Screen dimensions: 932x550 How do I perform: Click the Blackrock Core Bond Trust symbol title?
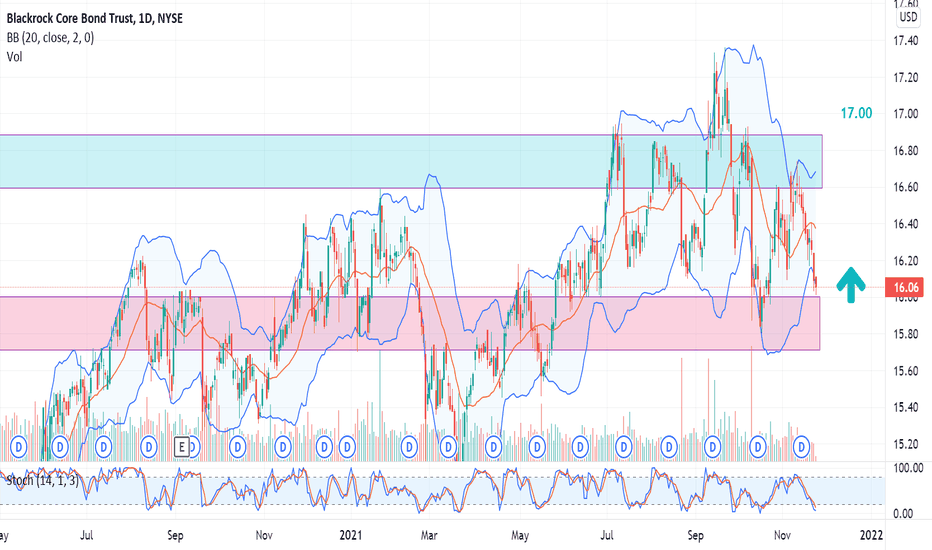click(95, 18)
